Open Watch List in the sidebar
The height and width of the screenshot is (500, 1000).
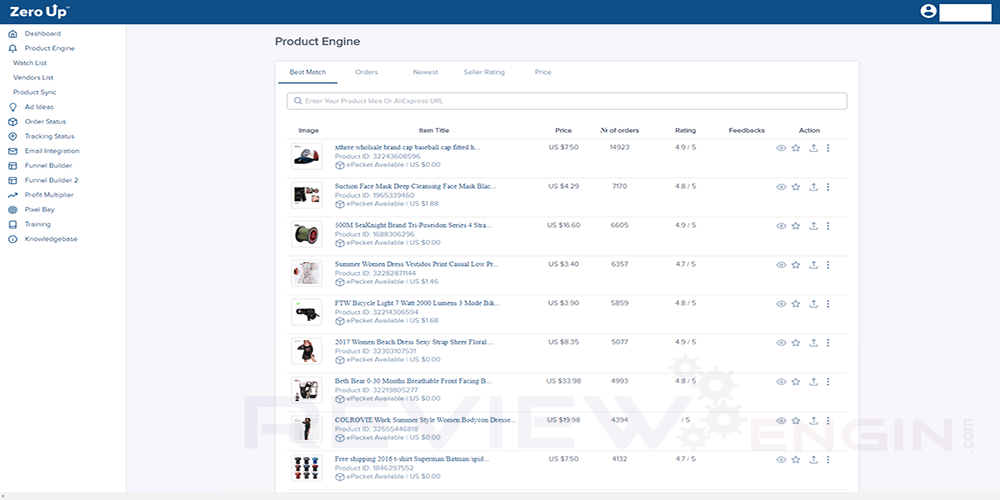[x=30, y=63]
